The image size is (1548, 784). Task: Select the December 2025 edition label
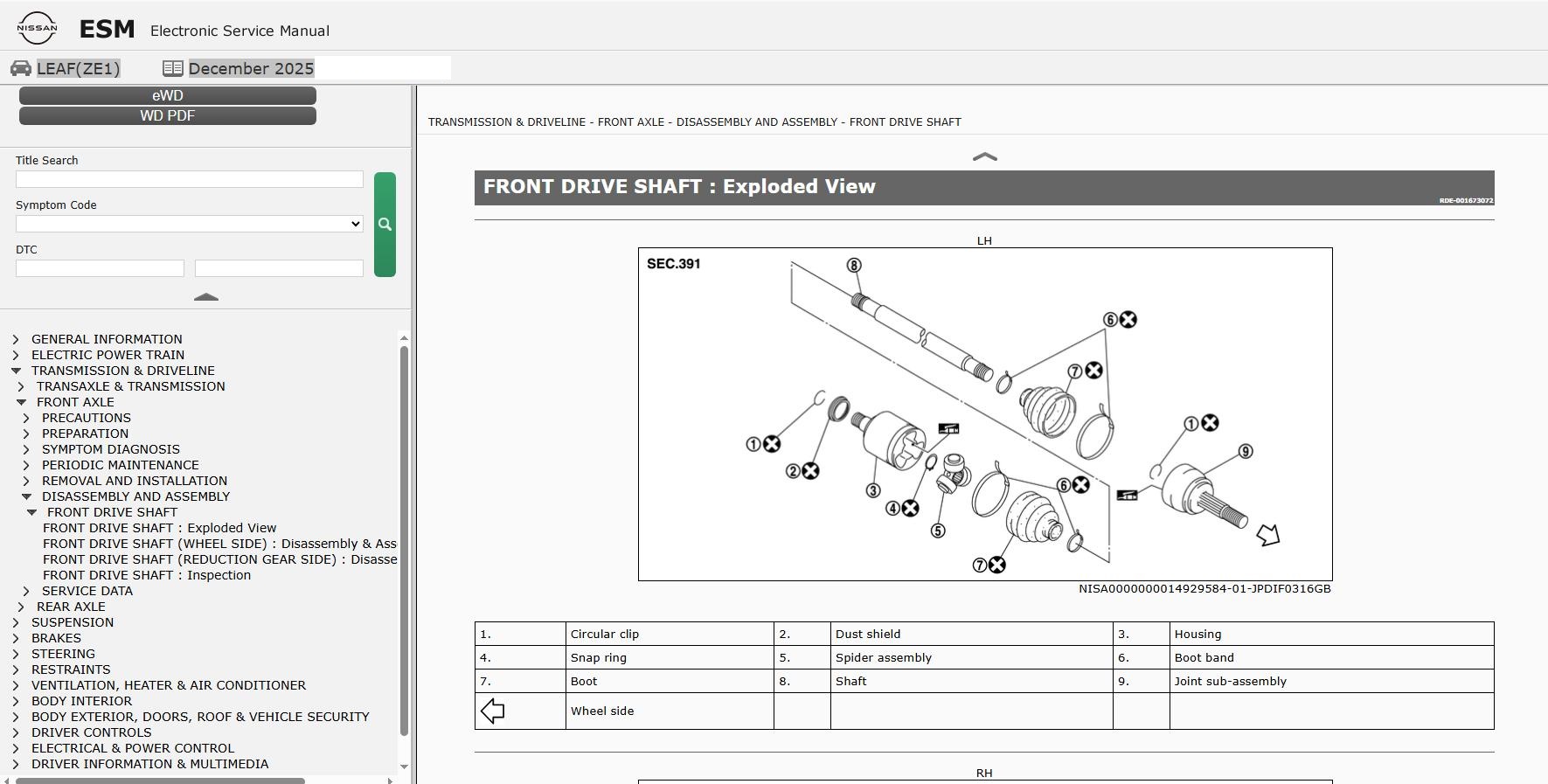coord(251,68)
